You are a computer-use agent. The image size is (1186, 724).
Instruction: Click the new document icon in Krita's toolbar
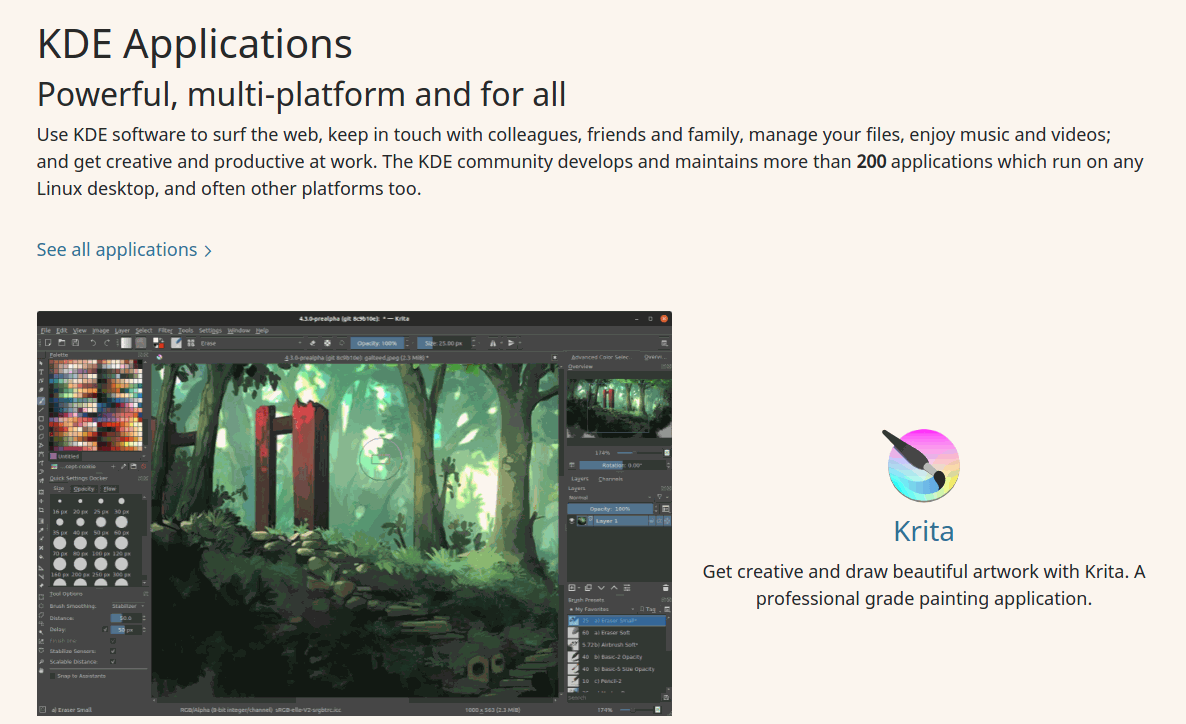click(x=48, y=343)
